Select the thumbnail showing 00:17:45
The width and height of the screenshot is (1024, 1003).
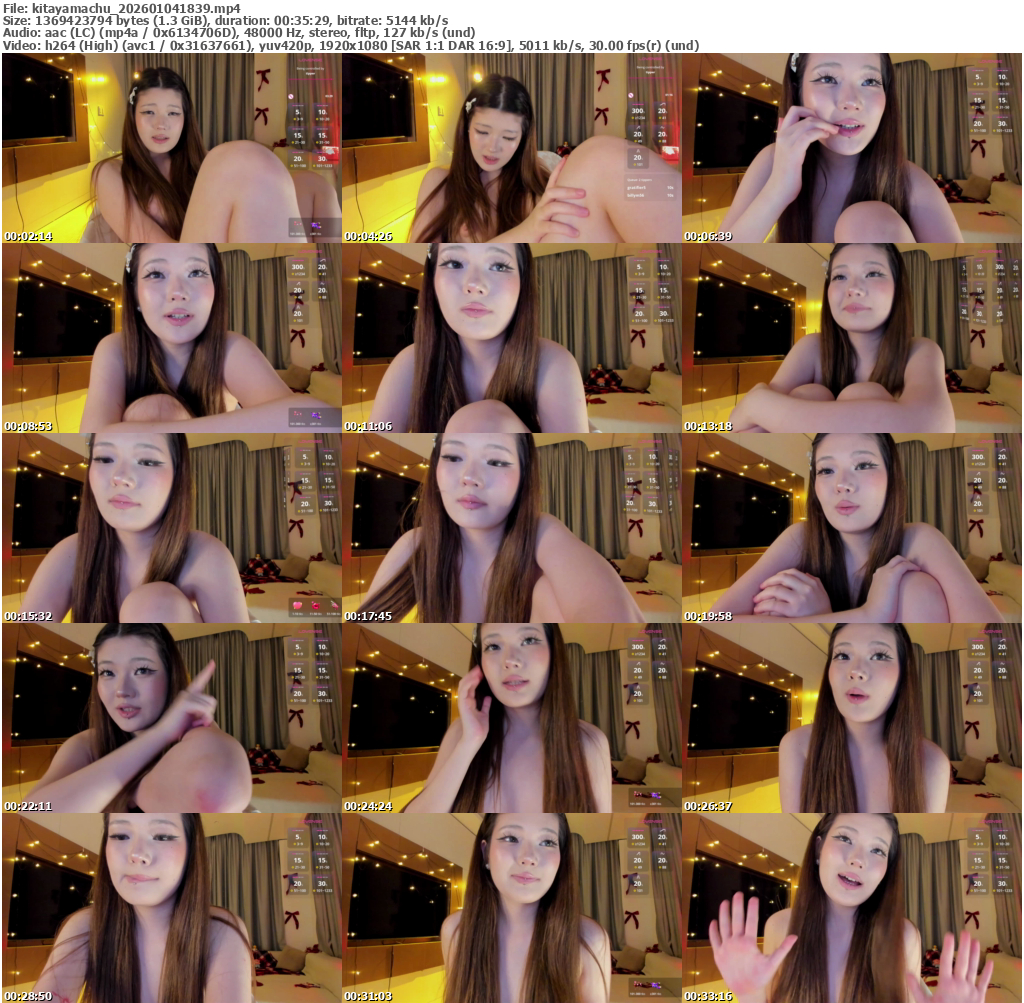click(x=511, y=528)
